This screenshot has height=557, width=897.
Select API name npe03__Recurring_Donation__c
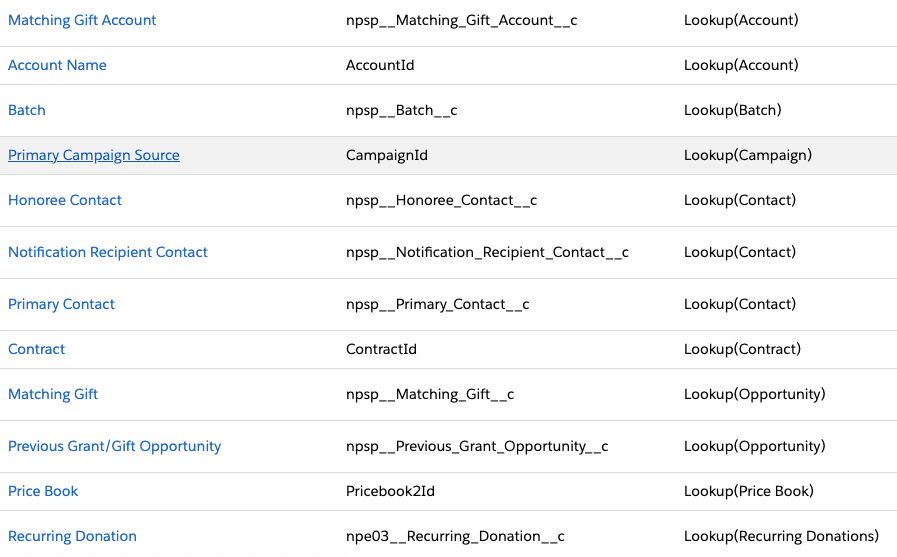pos(455,537)
